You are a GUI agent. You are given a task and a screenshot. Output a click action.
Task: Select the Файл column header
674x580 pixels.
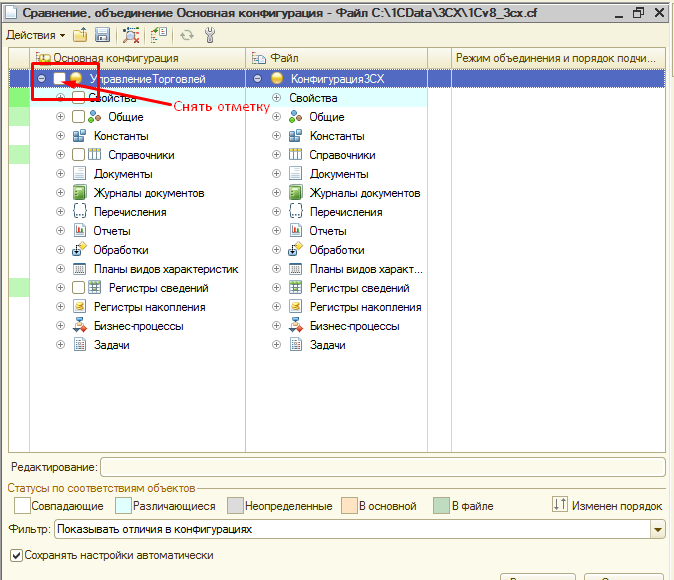[337, 58]
